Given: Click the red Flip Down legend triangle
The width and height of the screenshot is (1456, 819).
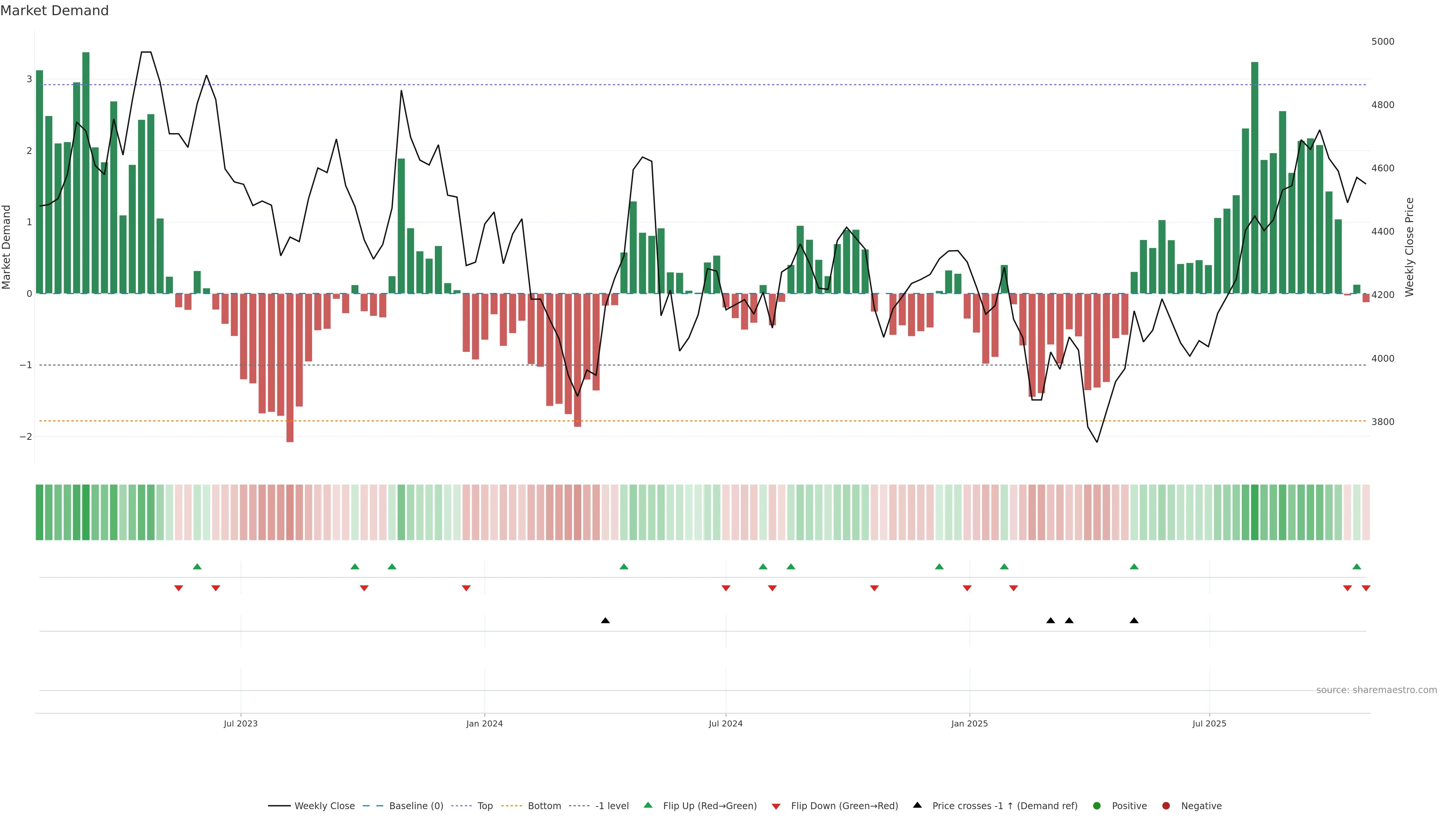Looking at the screenshot, I should 776,806.
